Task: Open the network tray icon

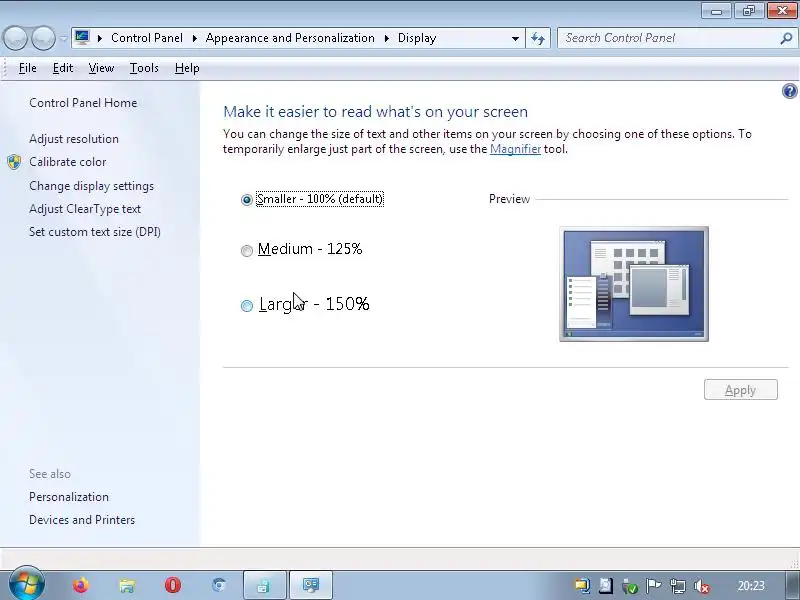Action: pyautogui.click(x=678, y=586)
